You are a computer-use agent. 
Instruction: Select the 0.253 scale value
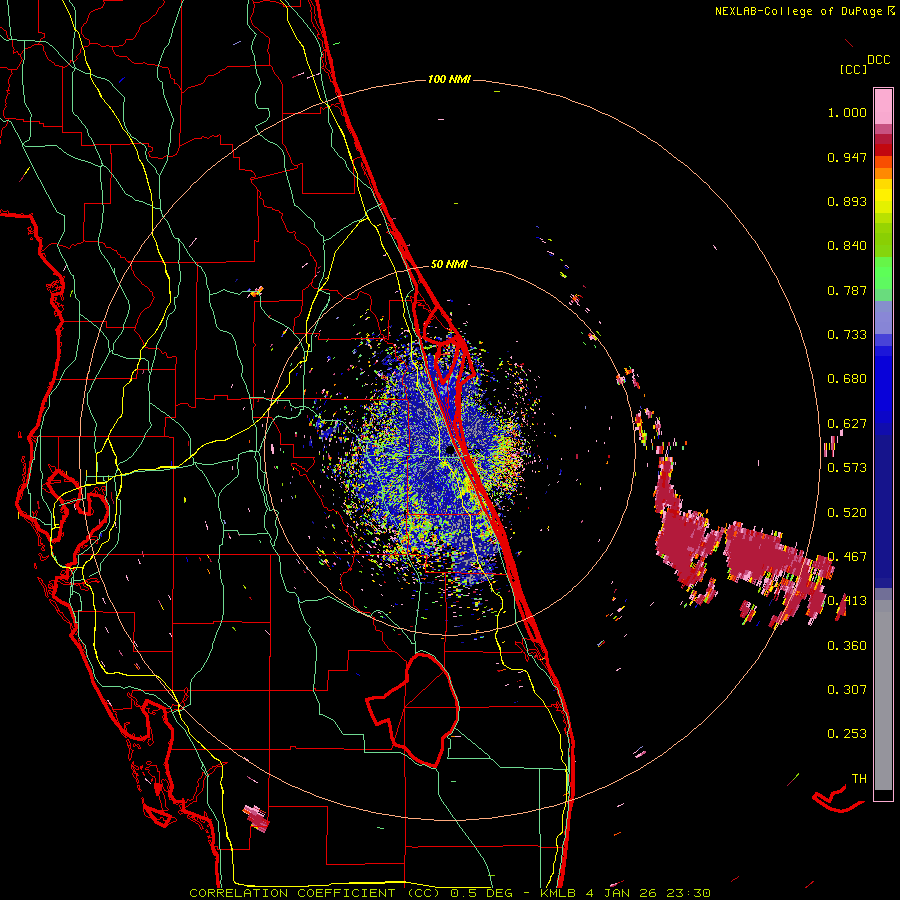click(847, 734)
